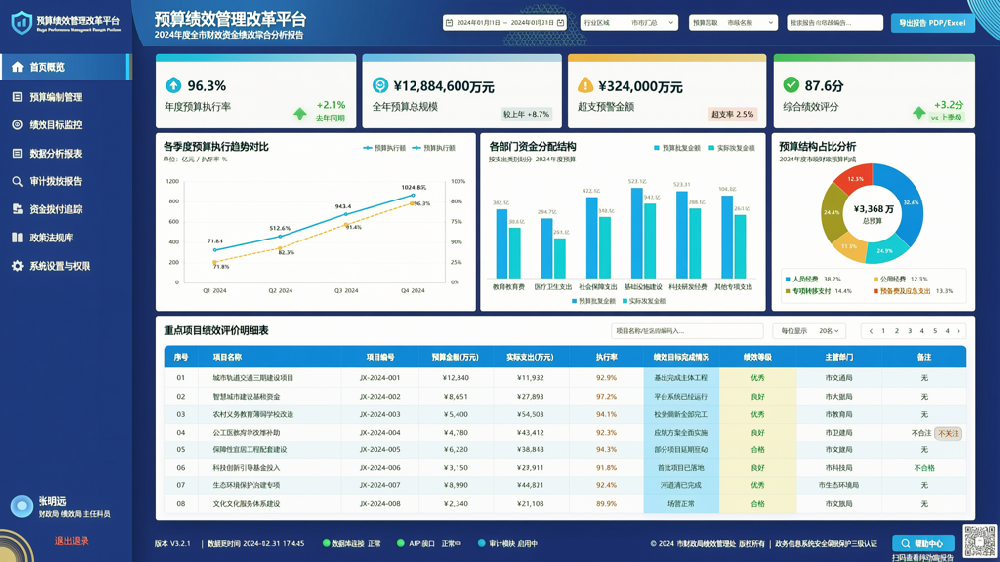
Task: Toggle the 专项转移支付 legend entry
Action: (x=808, y=291)
